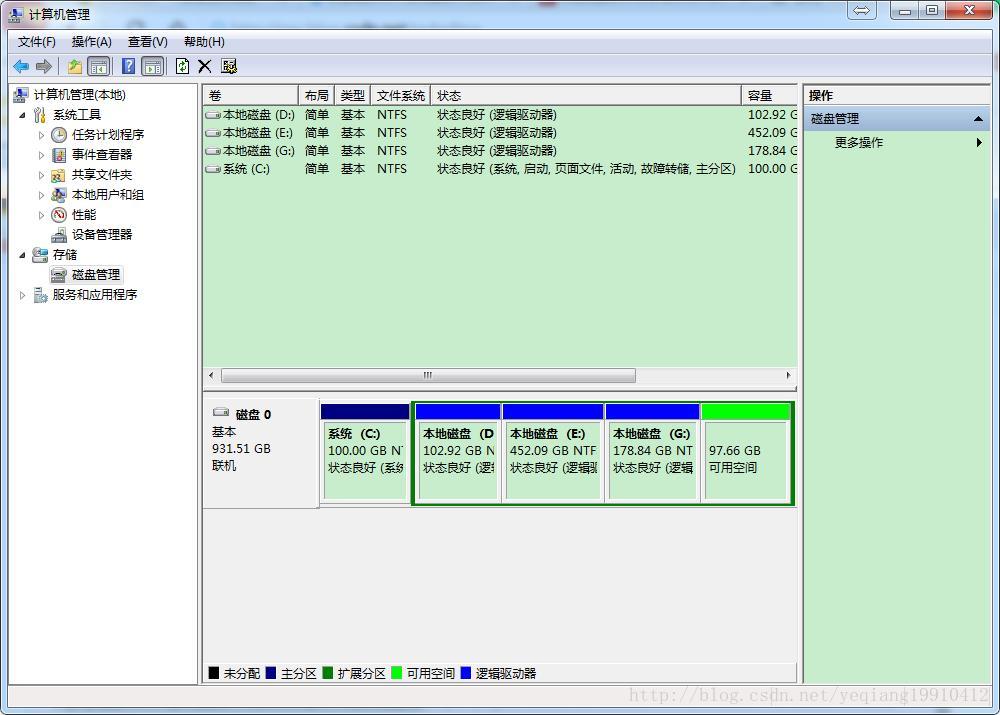Viewport: 1000px width, 715px height.
Task: Click the drive icon for 本地磁盘 (E:) row
Action: 213,133
